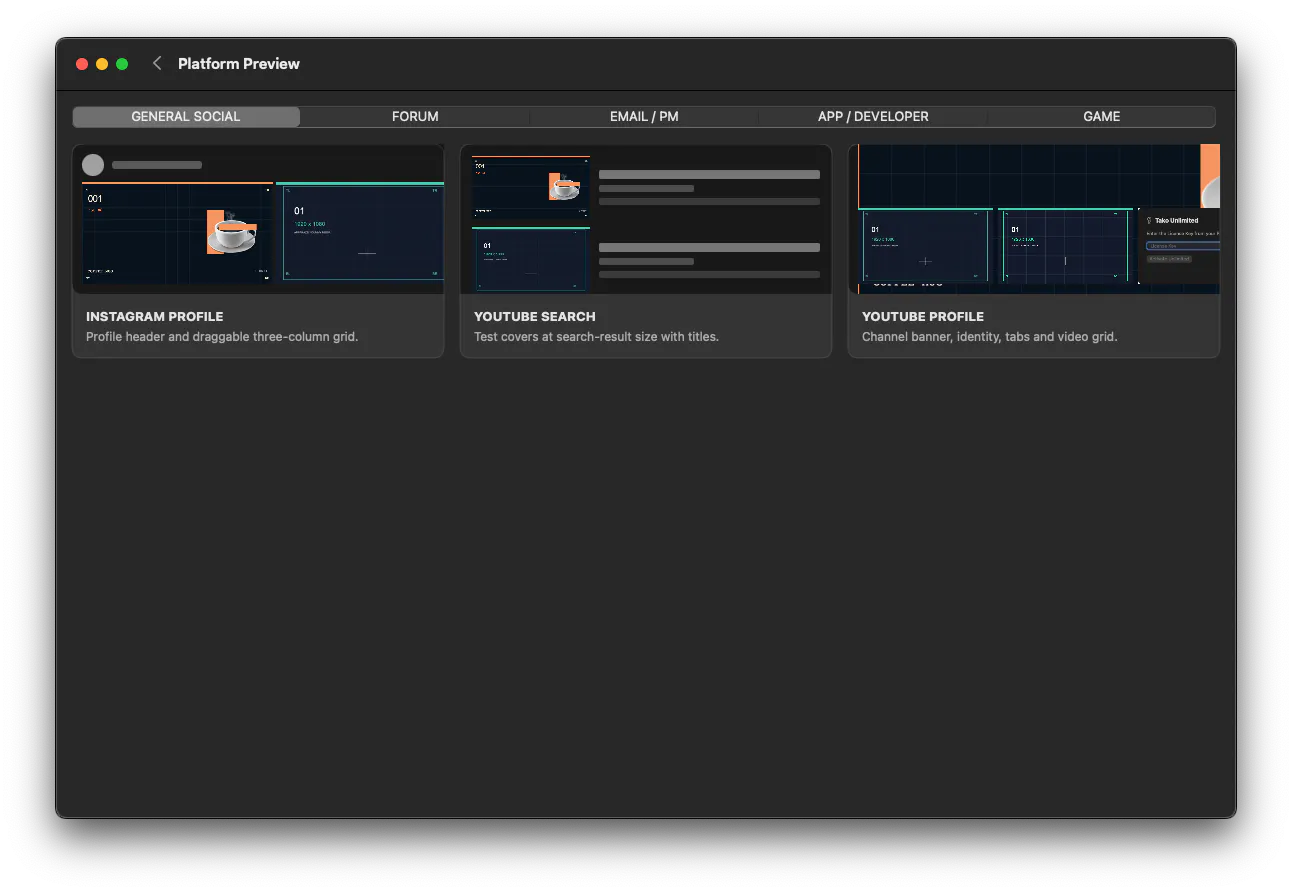Open the YouTube Search preview thumbnail

[646, 219]
